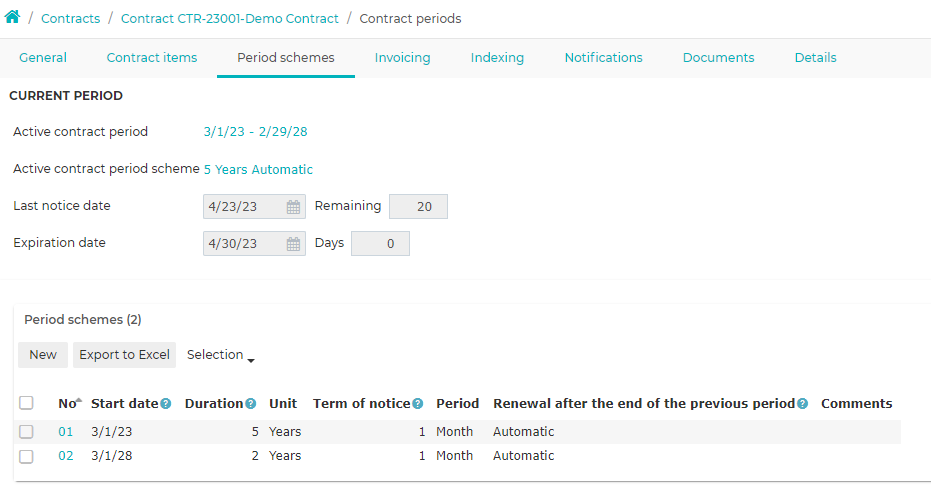This screenshot has width=931, height=496.
Task: Click the Period schemes (2) heading
Action: [x=83, y=320]
